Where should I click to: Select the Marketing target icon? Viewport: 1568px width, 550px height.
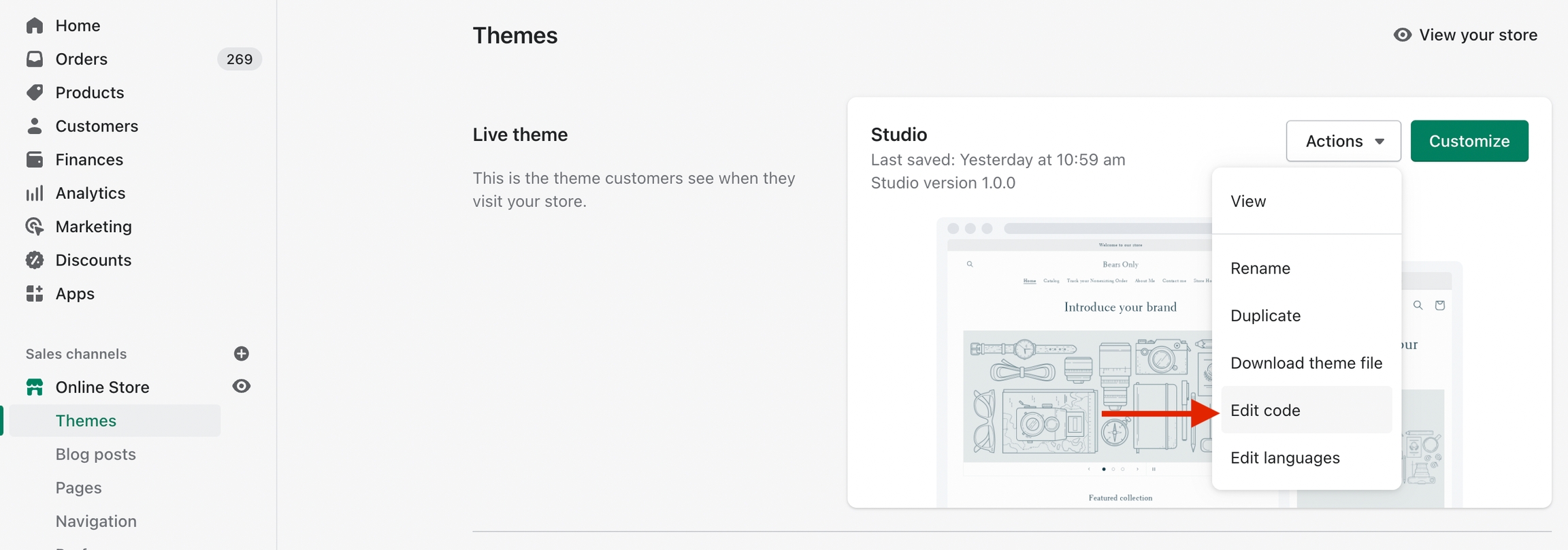coord(35,227)
